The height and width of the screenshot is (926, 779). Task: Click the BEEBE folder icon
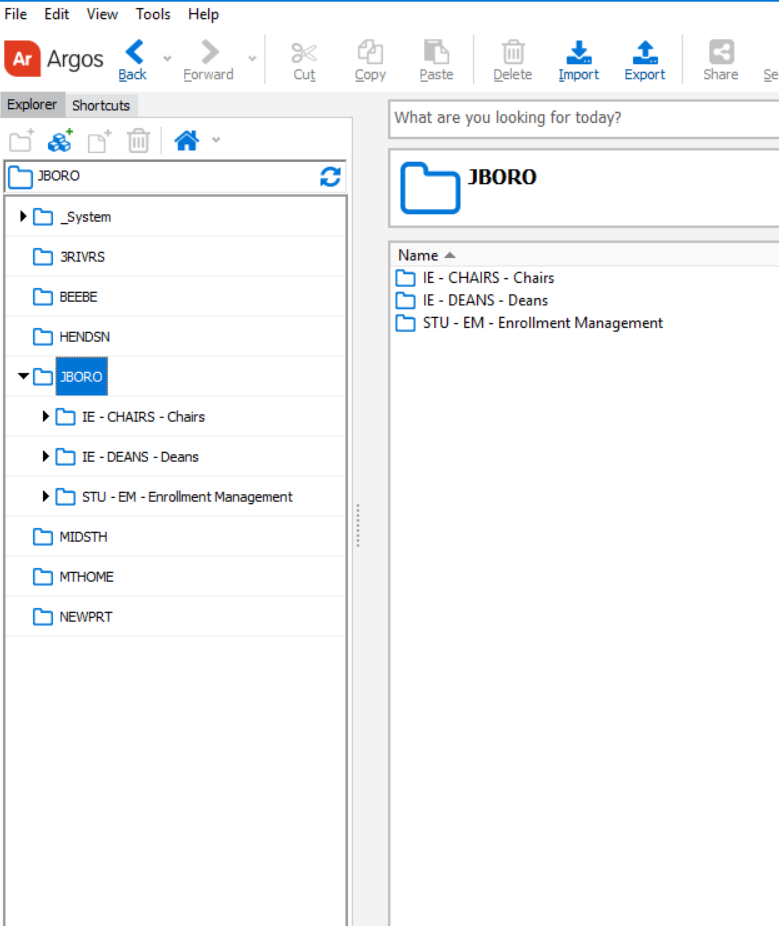click(x=43, y=296)
